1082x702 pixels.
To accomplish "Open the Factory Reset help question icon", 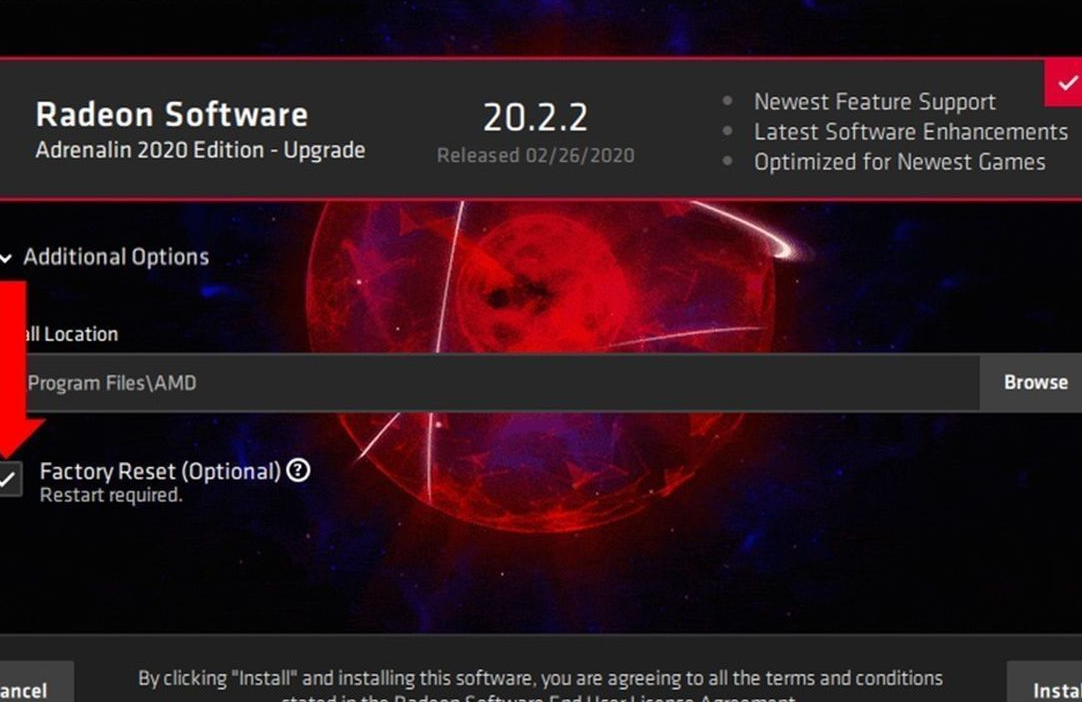I will click(x=298, y=471).
